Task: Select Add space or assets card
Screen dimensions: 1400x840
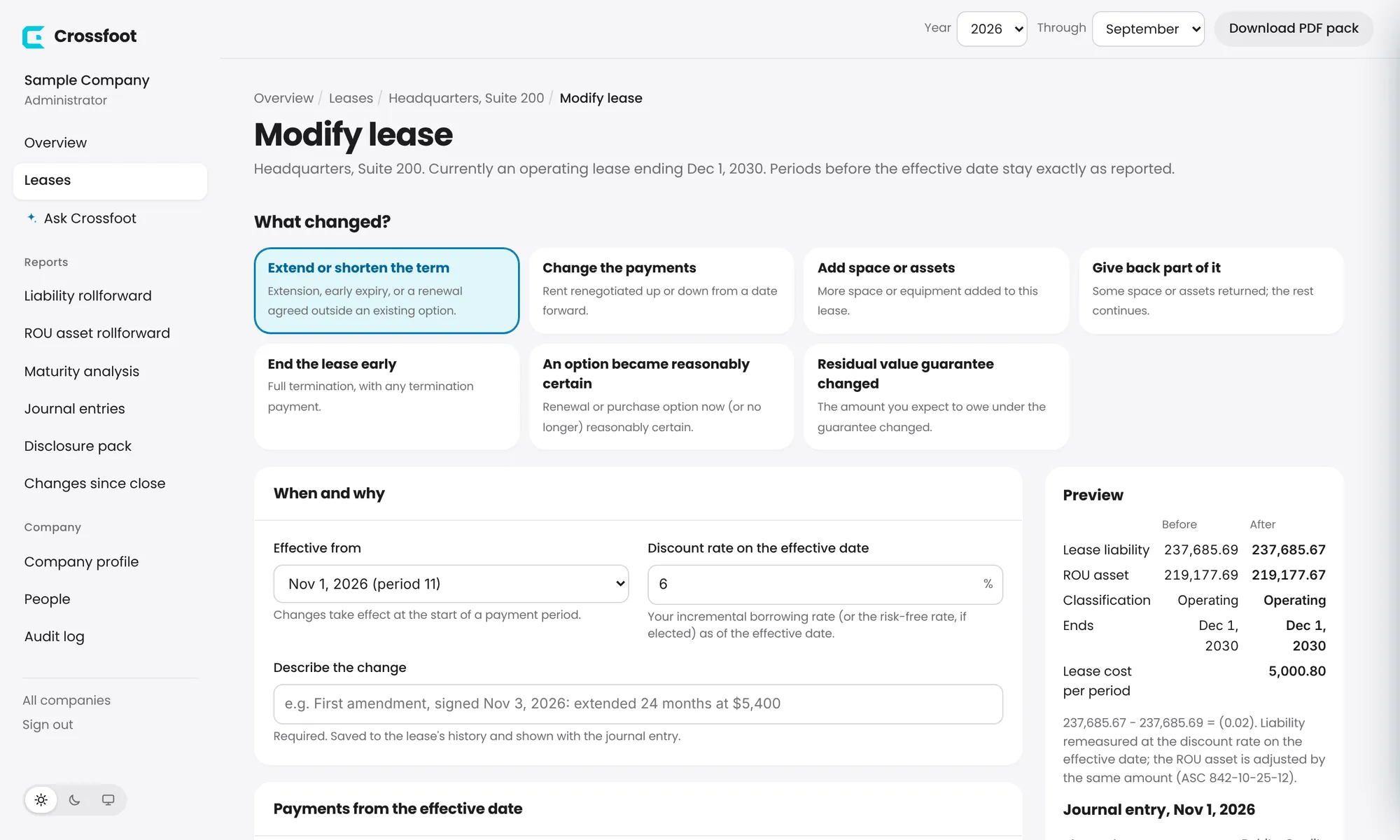Action: (x=936, y=290)
